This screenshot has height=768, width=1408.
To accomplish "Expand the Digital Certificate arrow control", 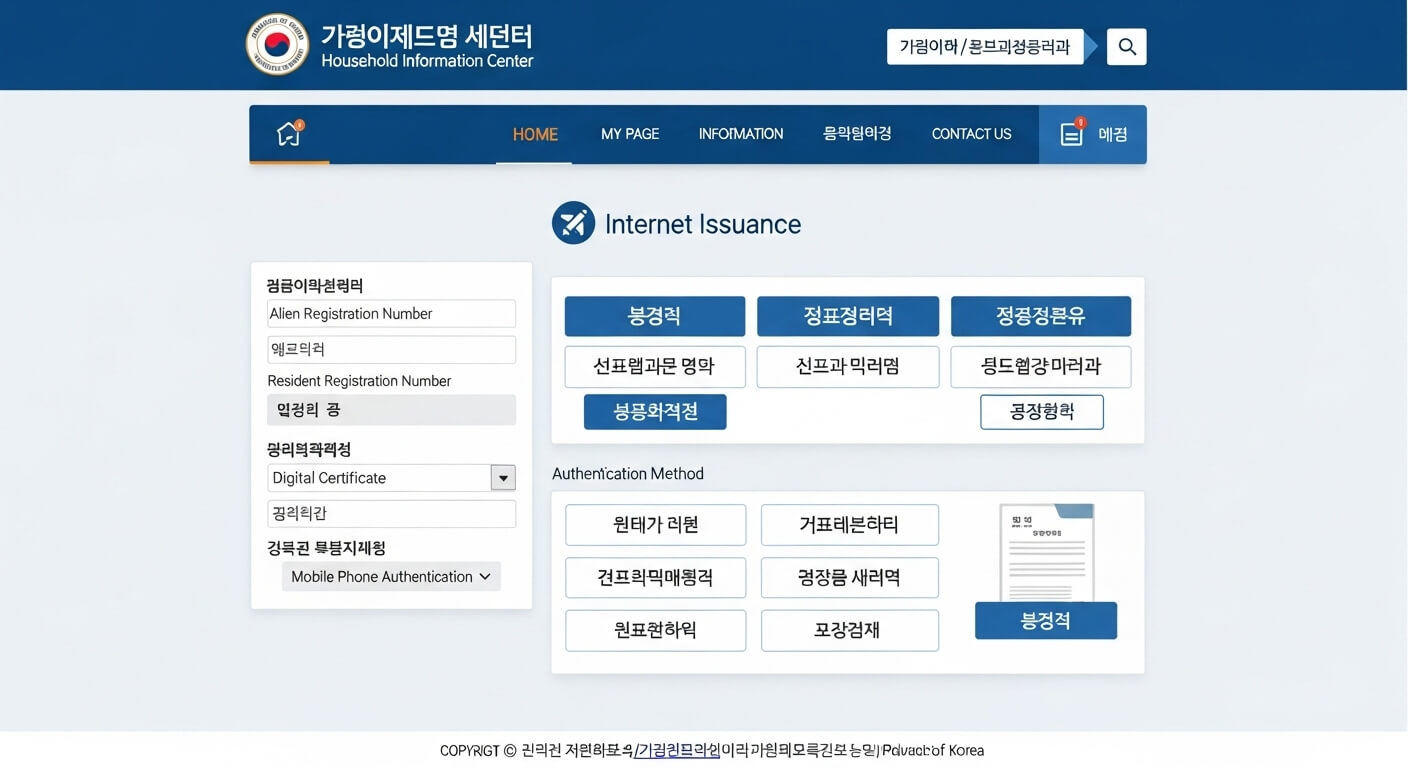I will [x=503, y=477].
